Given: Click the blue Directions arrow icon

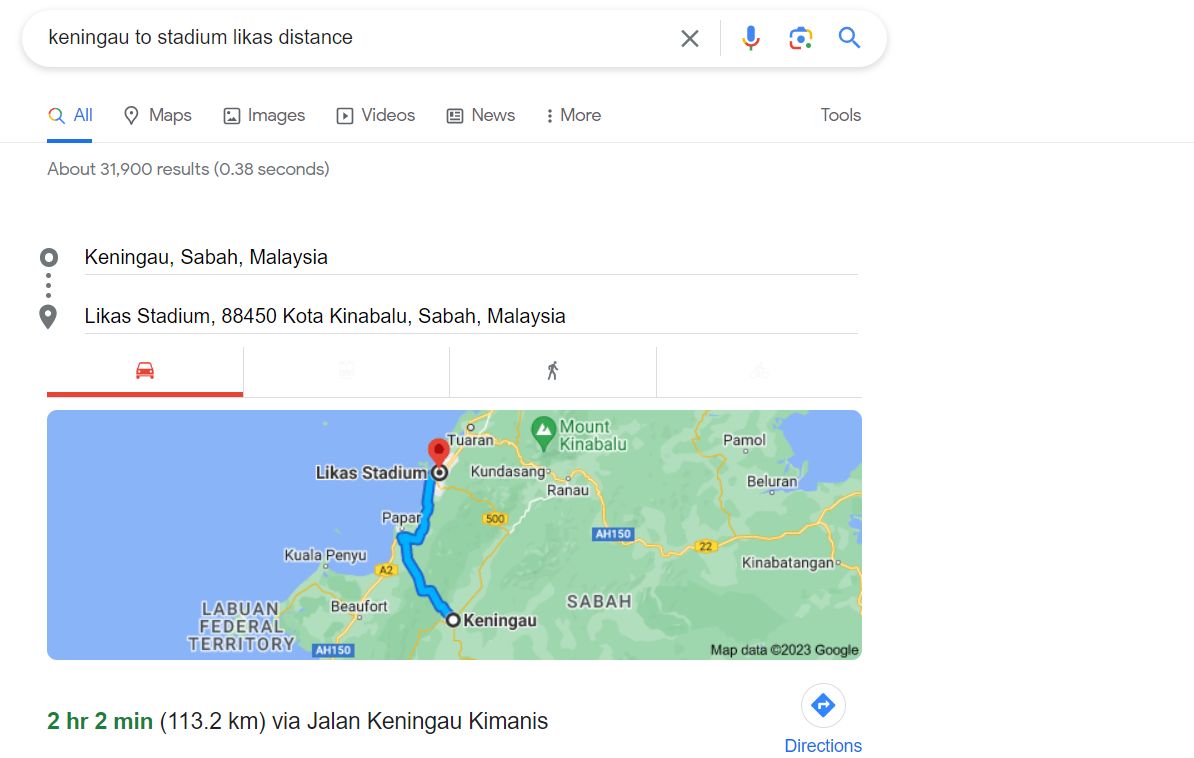Looking at the screenshot, I should coord(823,705).
